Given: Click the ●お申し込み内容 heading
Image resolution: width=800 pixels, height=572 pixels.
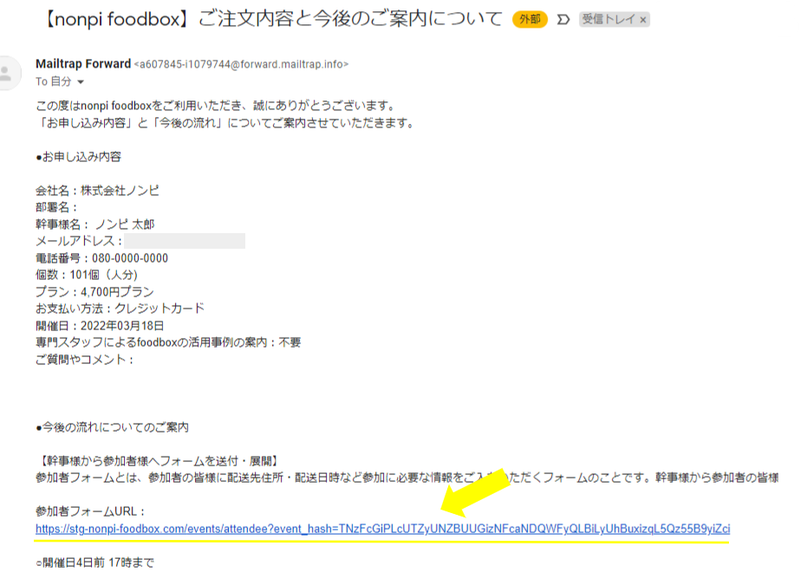Looking at the screenshot, I should [78, 157].
